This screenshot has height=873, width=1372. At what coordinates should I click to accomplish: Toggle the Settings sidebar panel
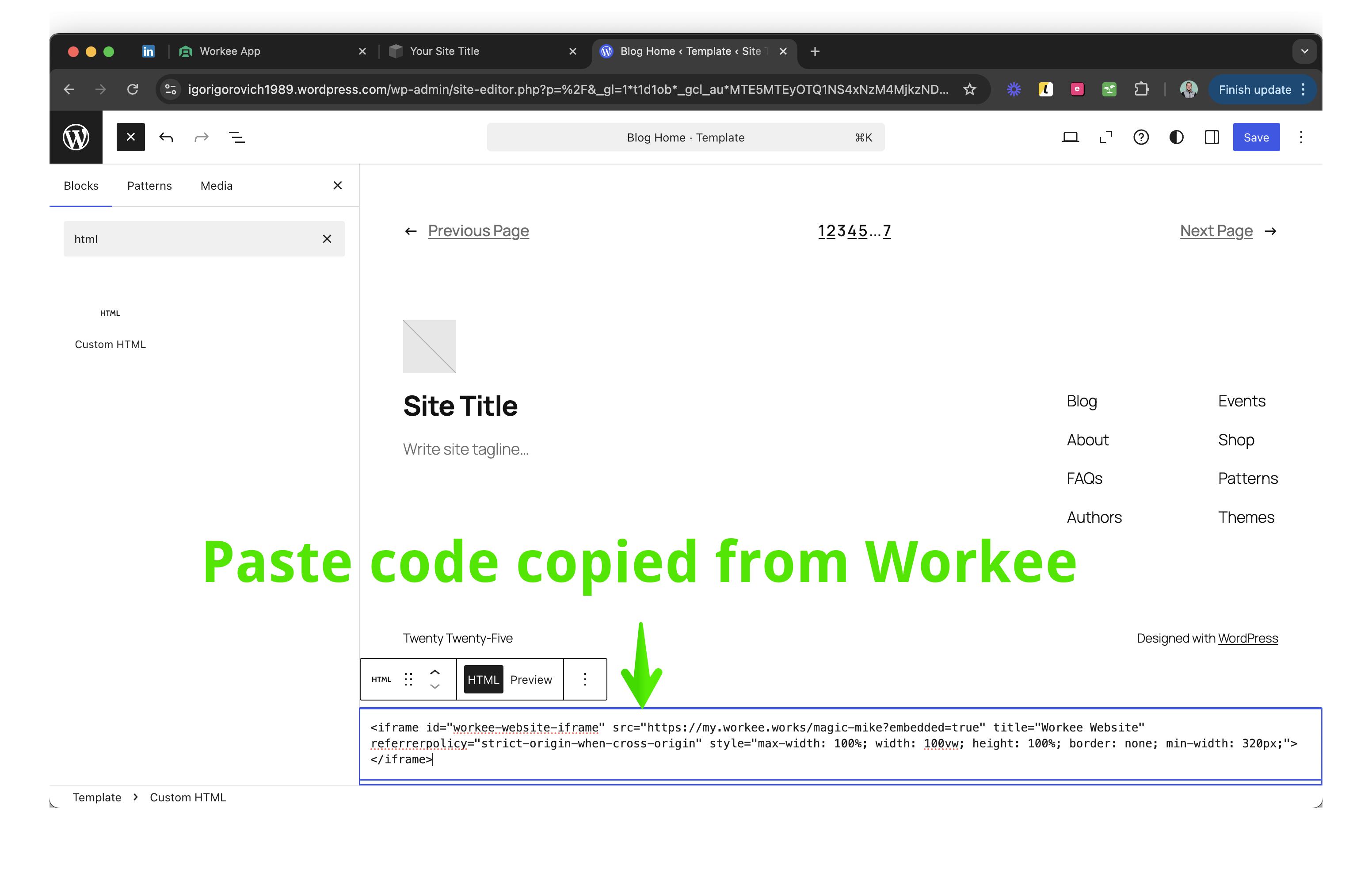point(1212,138)
